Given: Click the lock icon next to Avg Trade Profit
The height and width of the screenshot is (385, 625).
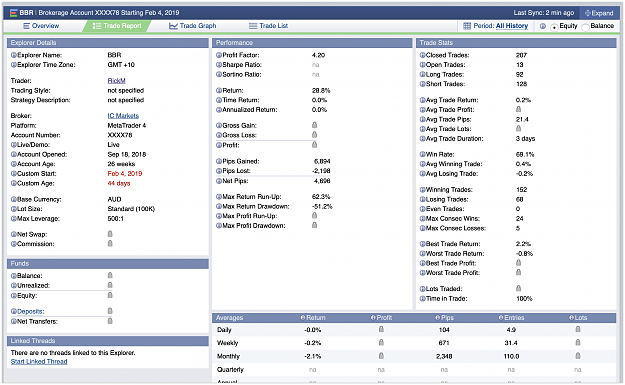Looking at the screenshot, I should [519, 109].
